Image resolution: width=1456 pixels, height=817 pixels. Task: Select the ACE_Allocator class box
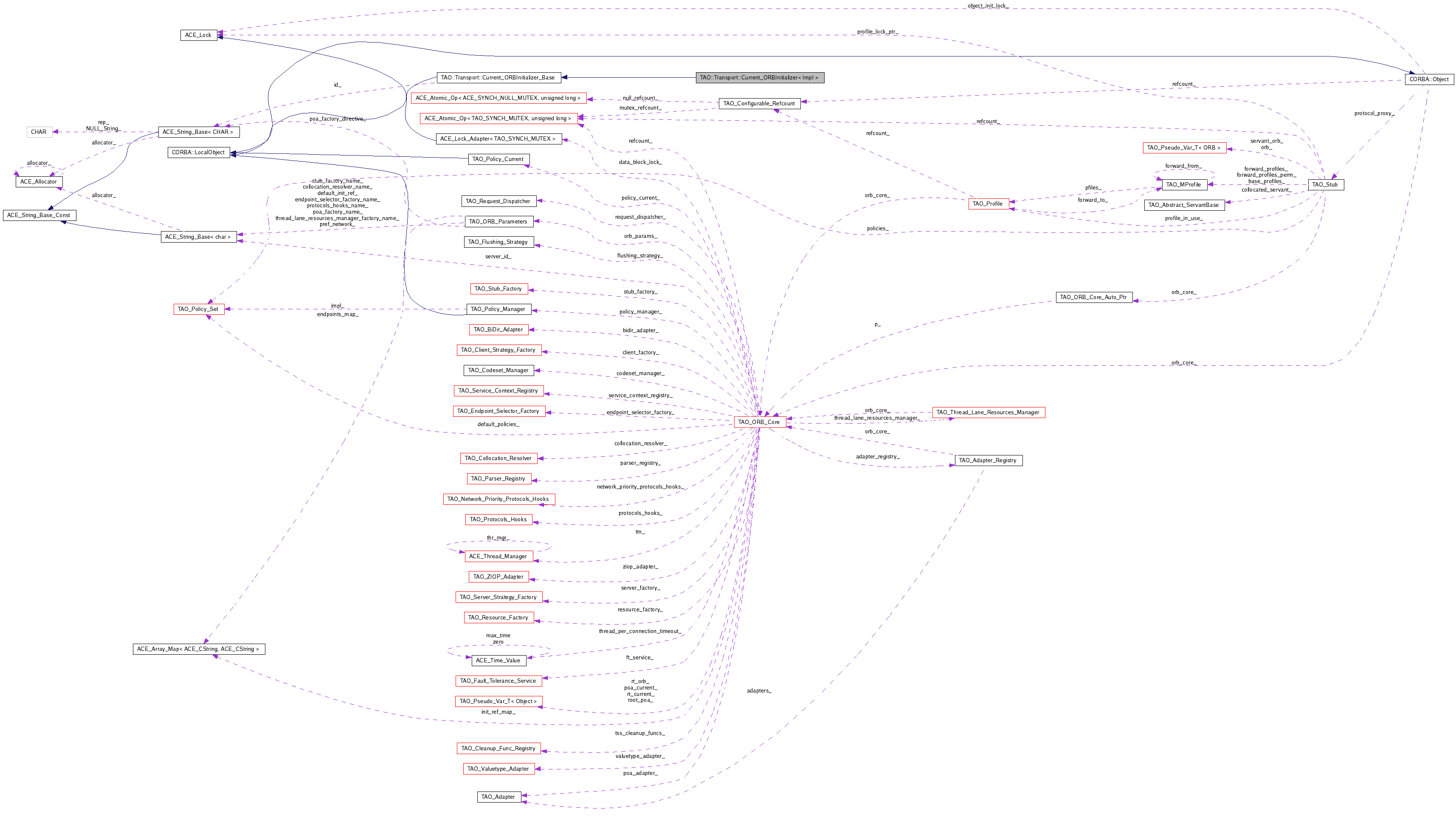[39, 181]
